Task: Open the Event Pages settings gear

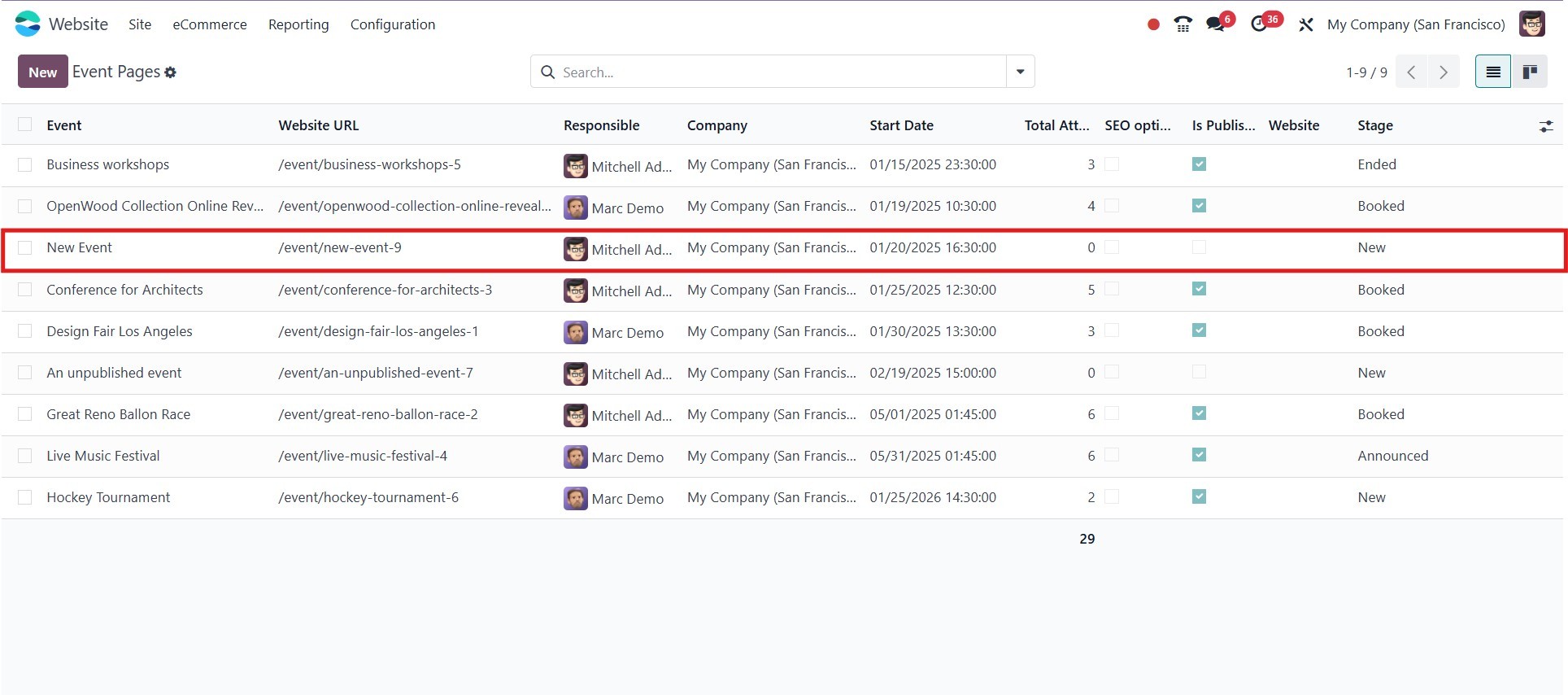Action: [170, 72]
